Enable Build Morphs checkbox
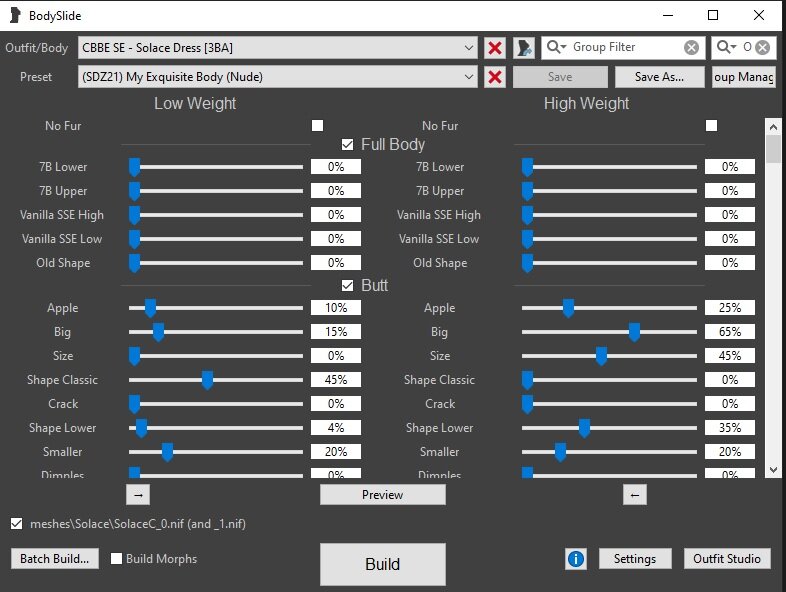 116,558
